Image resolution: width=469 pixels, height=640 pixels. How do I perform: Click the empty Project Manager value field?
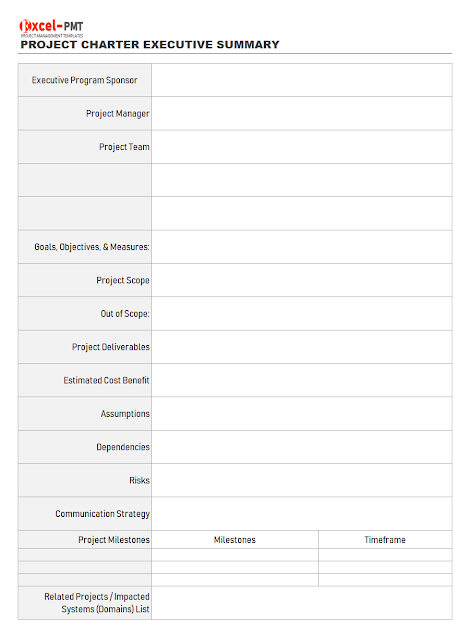tap(302, 113)
